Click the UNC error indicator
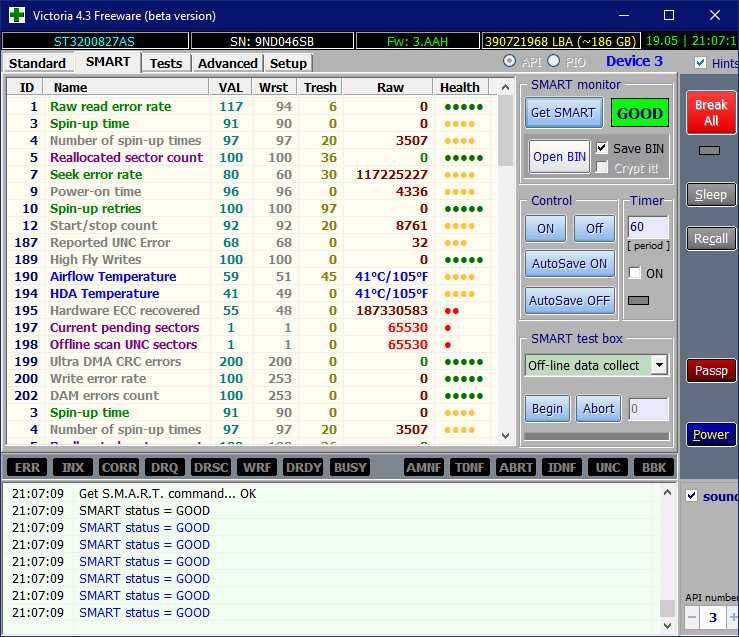 [608, 467]
